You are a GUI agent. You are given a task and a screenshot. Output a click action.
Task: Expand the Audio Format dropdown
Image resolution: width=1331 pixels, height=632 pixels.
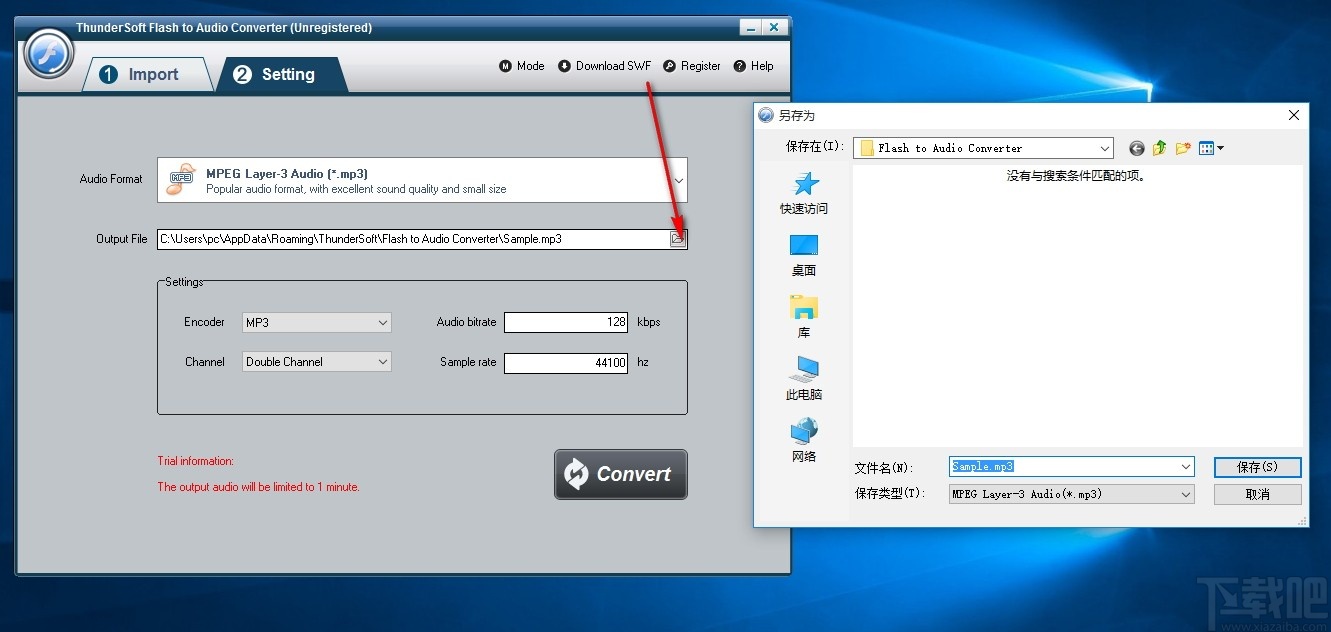(678, 179)
